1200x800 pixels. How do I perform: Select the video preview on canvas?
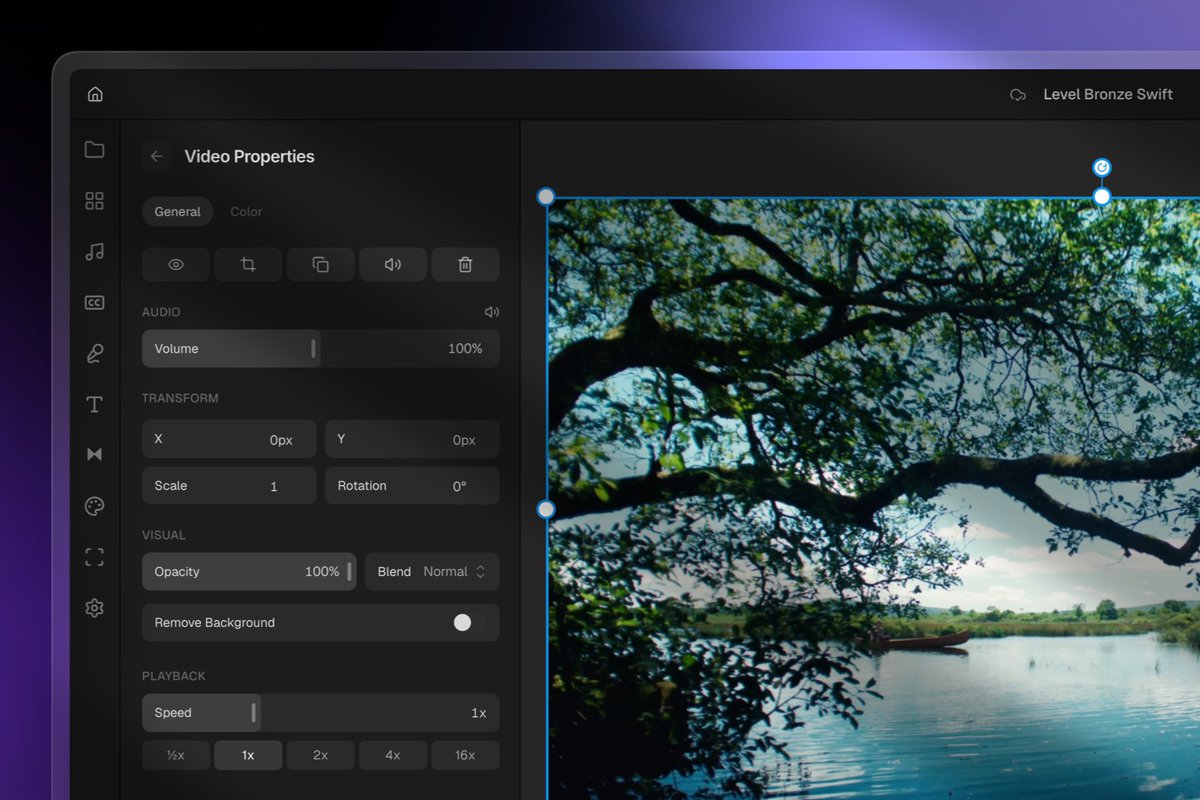[x=874, y=500]
